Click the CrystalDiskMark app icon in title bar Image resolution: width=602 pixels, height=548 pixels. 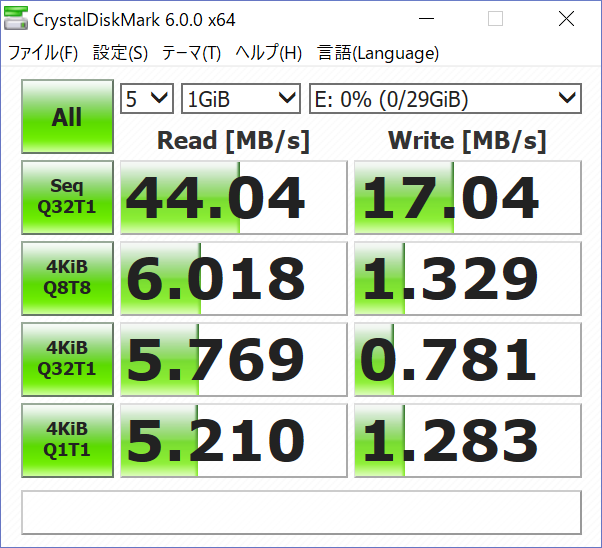click(x=17, y=20)
